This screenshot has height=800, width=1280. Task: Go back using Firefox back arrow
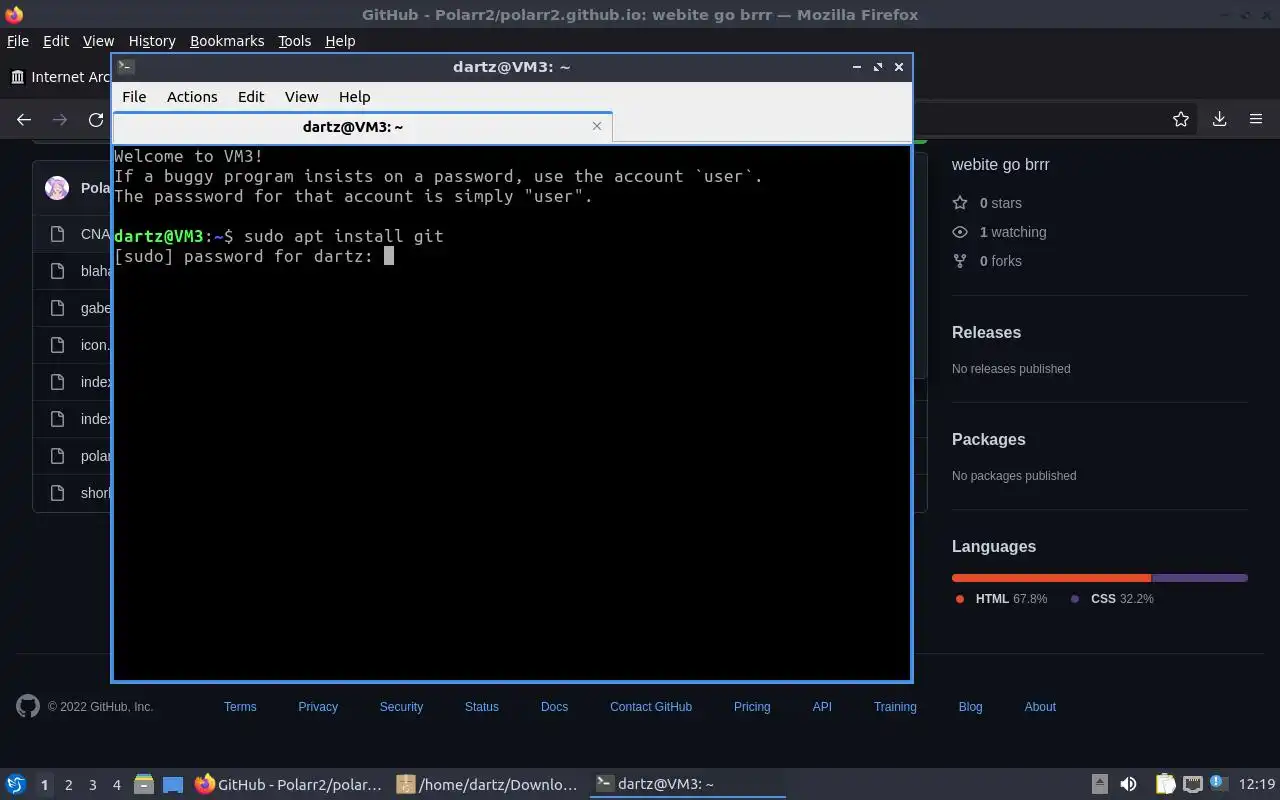tap(24, 119)
